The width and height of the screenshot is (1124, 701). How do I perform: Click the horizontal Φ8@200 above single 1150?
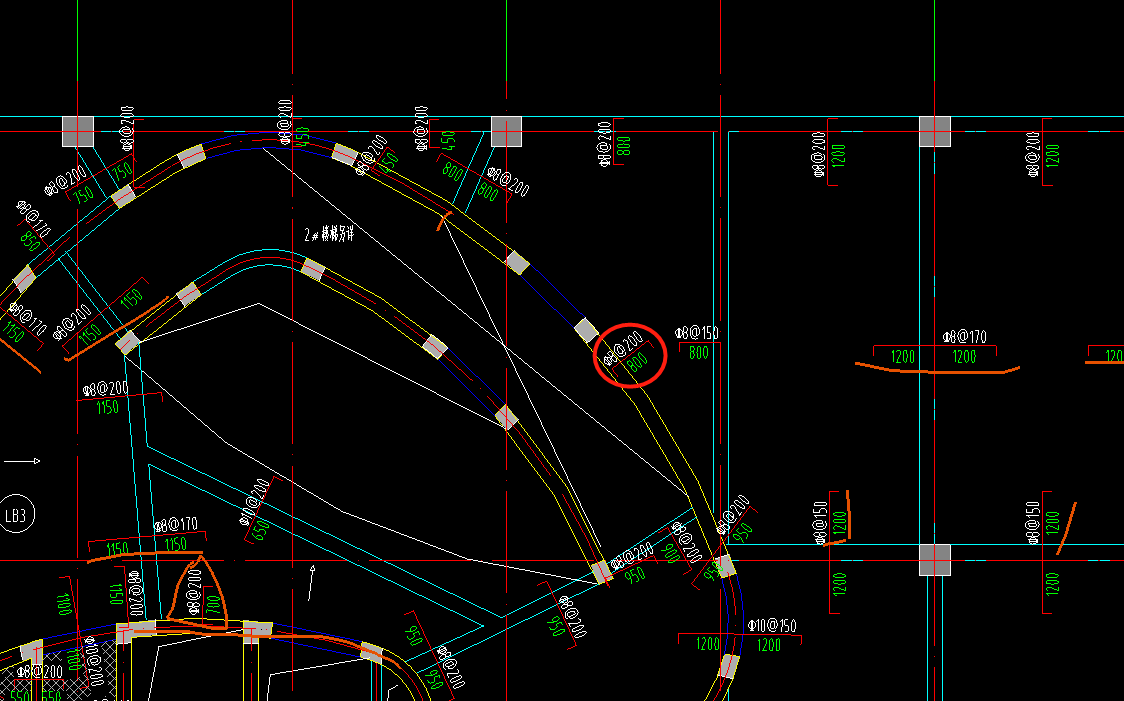[x=105, y=389]
